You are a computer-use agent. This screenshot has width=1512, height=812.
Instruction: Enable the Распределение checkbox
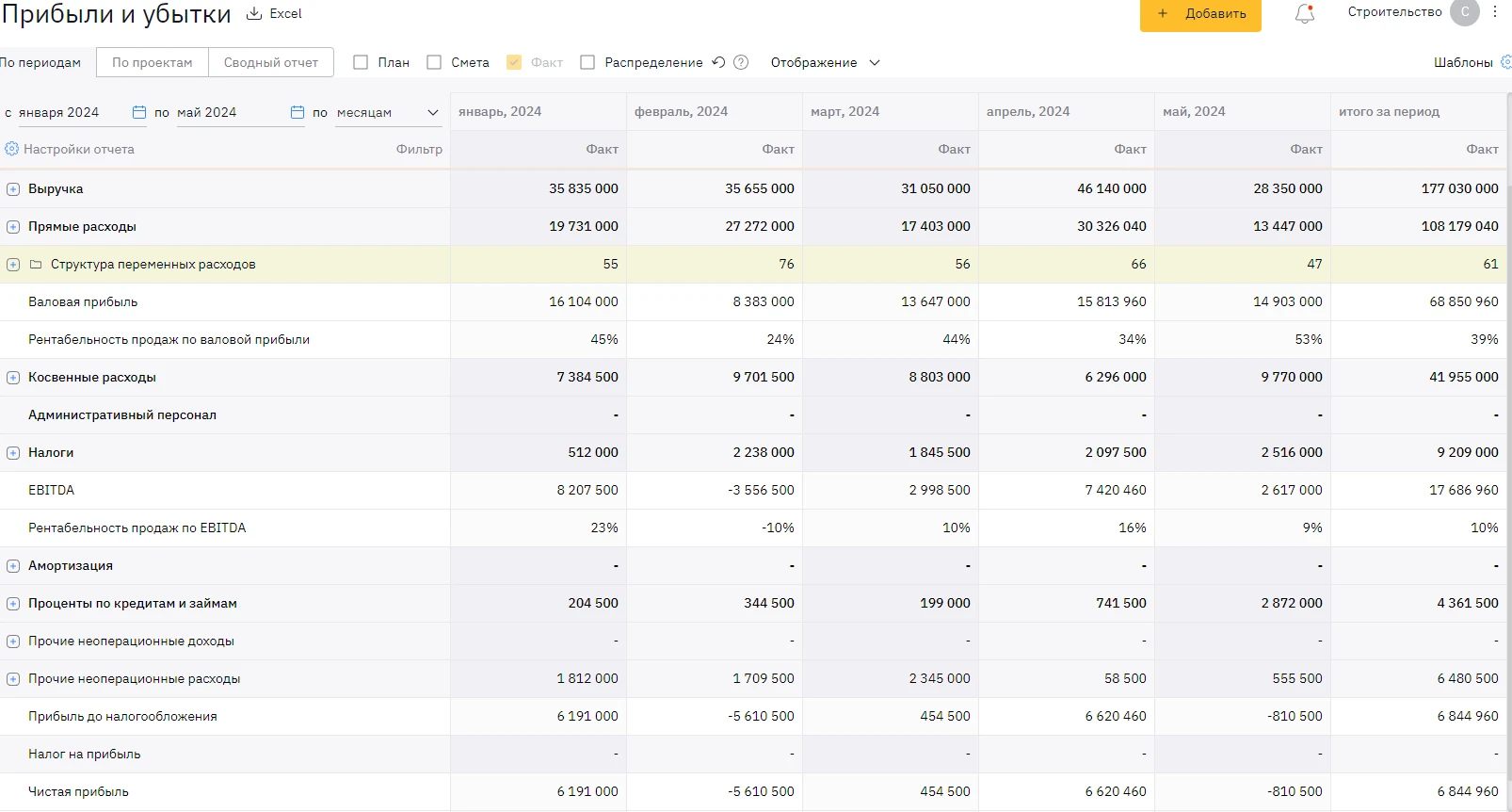(x=587, y=62)
